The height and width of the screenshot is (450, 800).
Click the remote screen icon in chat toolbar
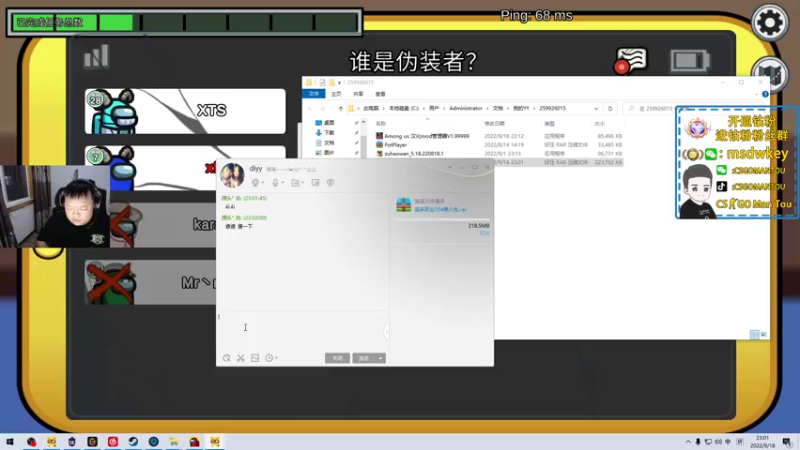tap(315, 183)
